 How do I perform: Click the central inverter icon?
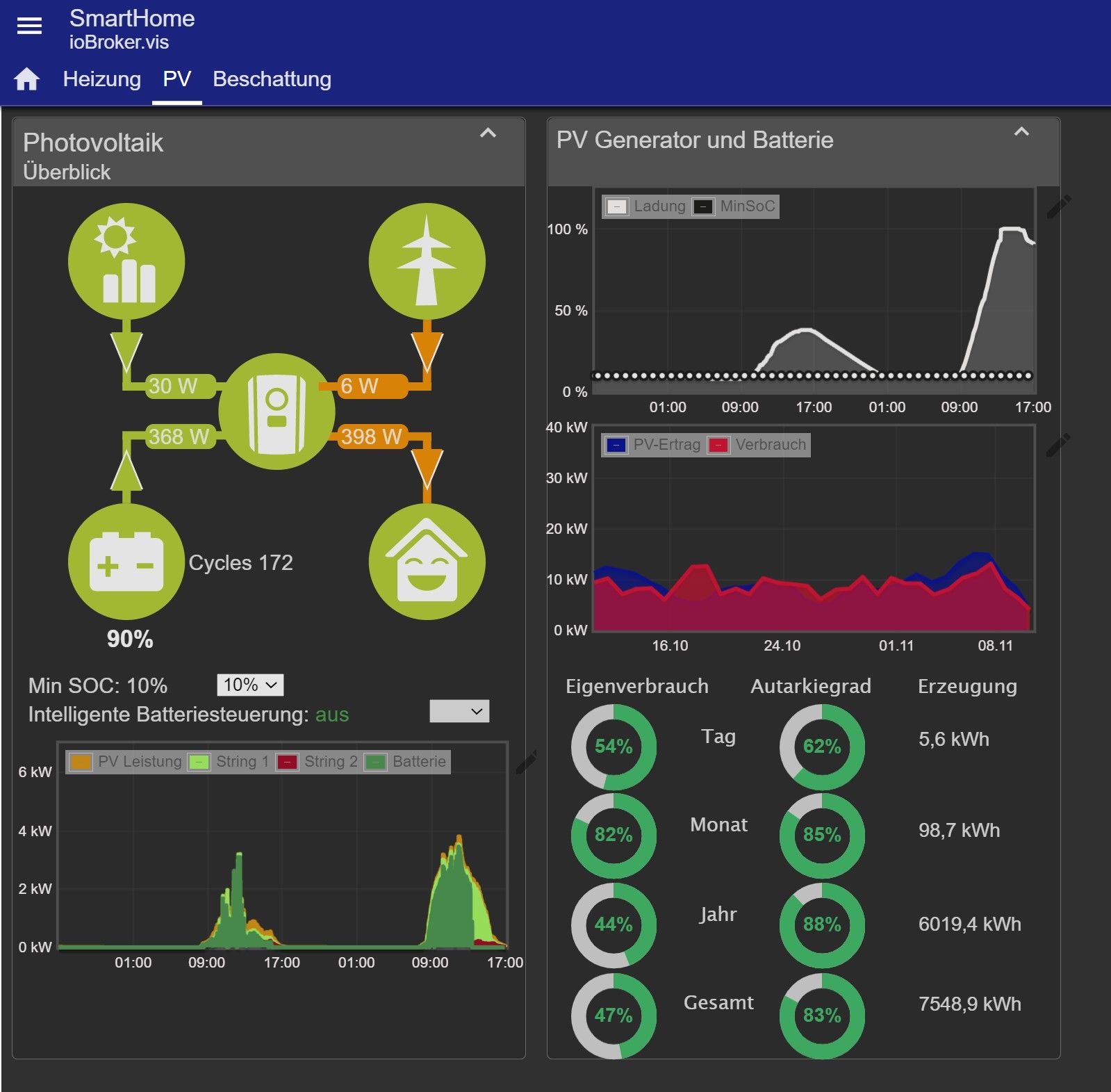tap(277, 411)
